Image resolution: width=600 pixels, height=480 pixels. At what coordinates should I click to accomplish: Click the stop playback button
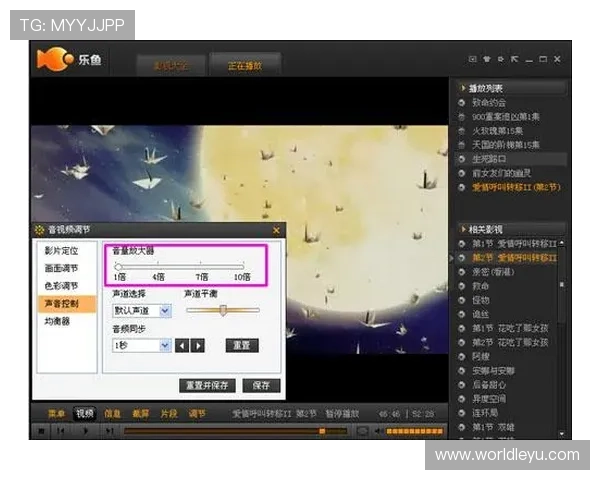coord(42,431)
